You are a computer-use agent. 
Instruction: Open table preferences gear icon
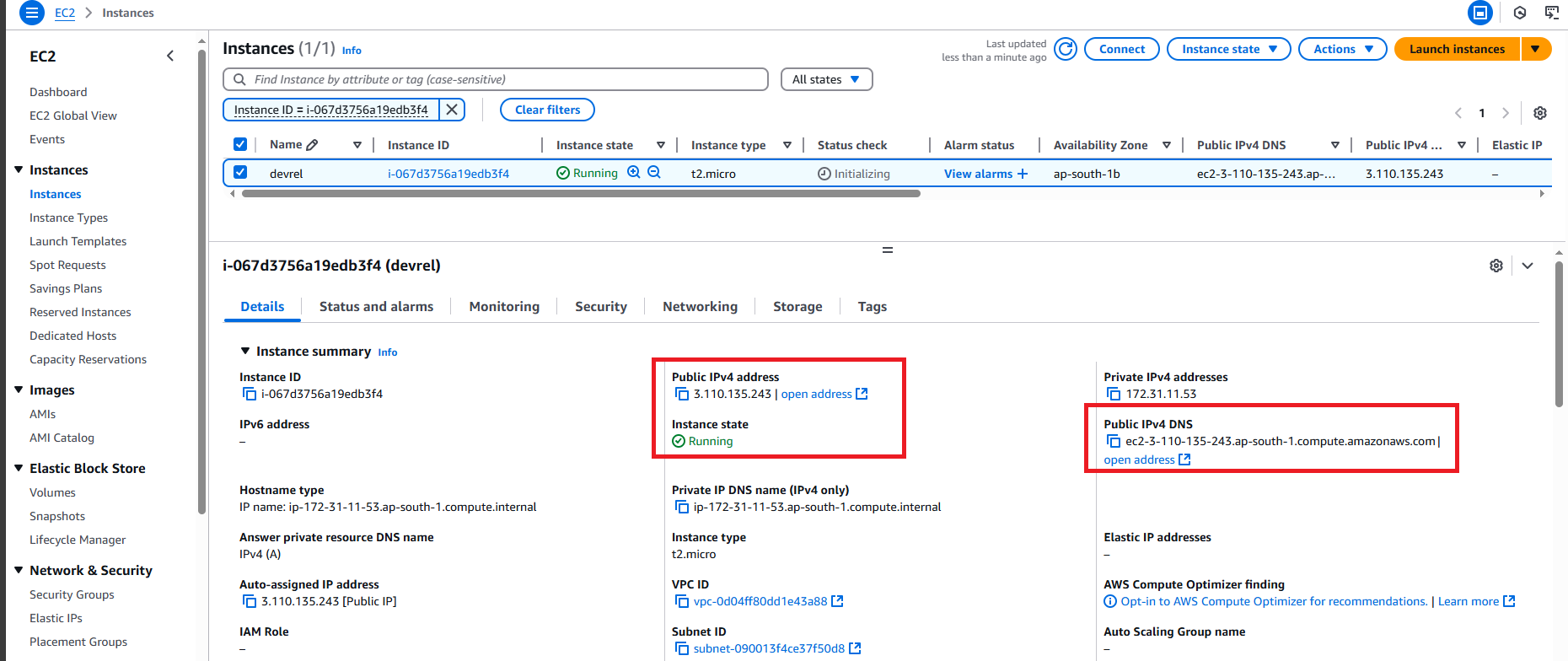[1540, 113]
